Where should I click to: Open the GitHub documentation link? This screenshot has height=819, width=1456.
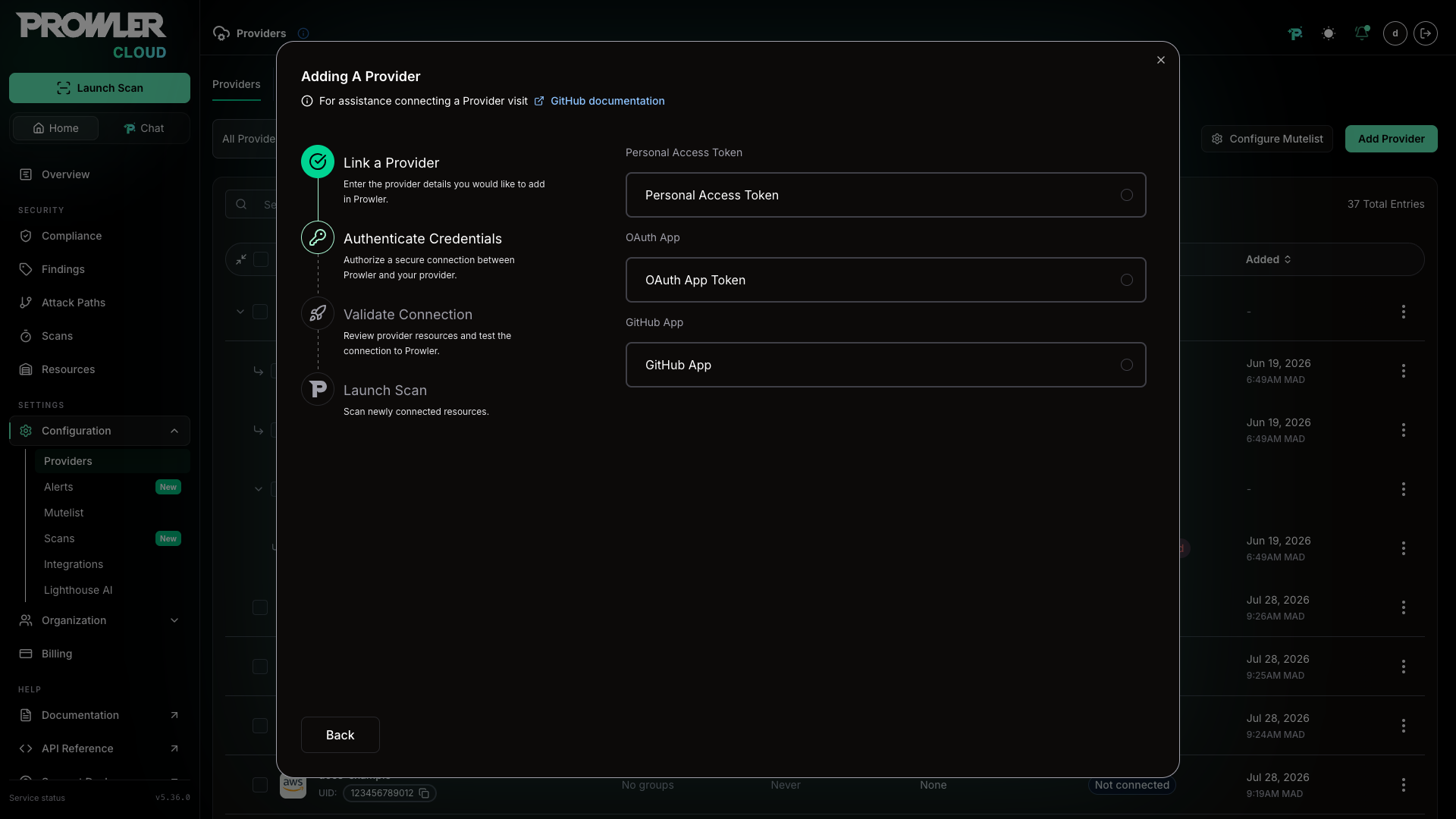[x=607, y=101]
